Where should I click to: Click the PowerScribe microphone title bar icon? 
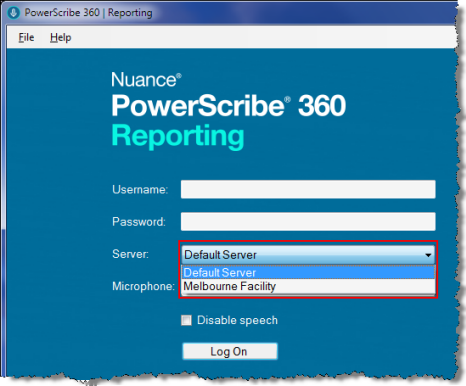click(13, 13)
